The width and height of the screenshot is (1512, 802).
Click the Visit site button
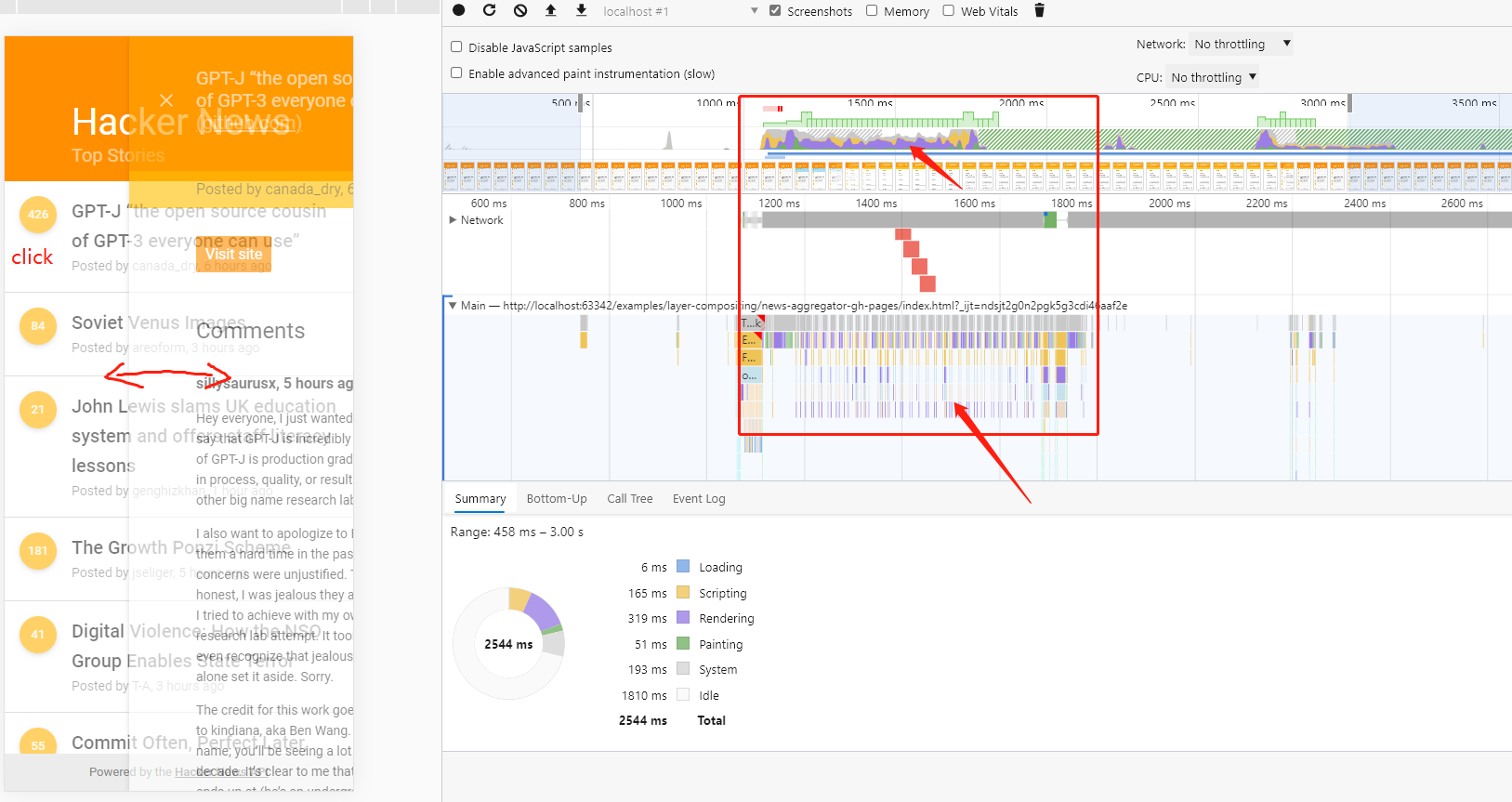(x=233, y=254)
